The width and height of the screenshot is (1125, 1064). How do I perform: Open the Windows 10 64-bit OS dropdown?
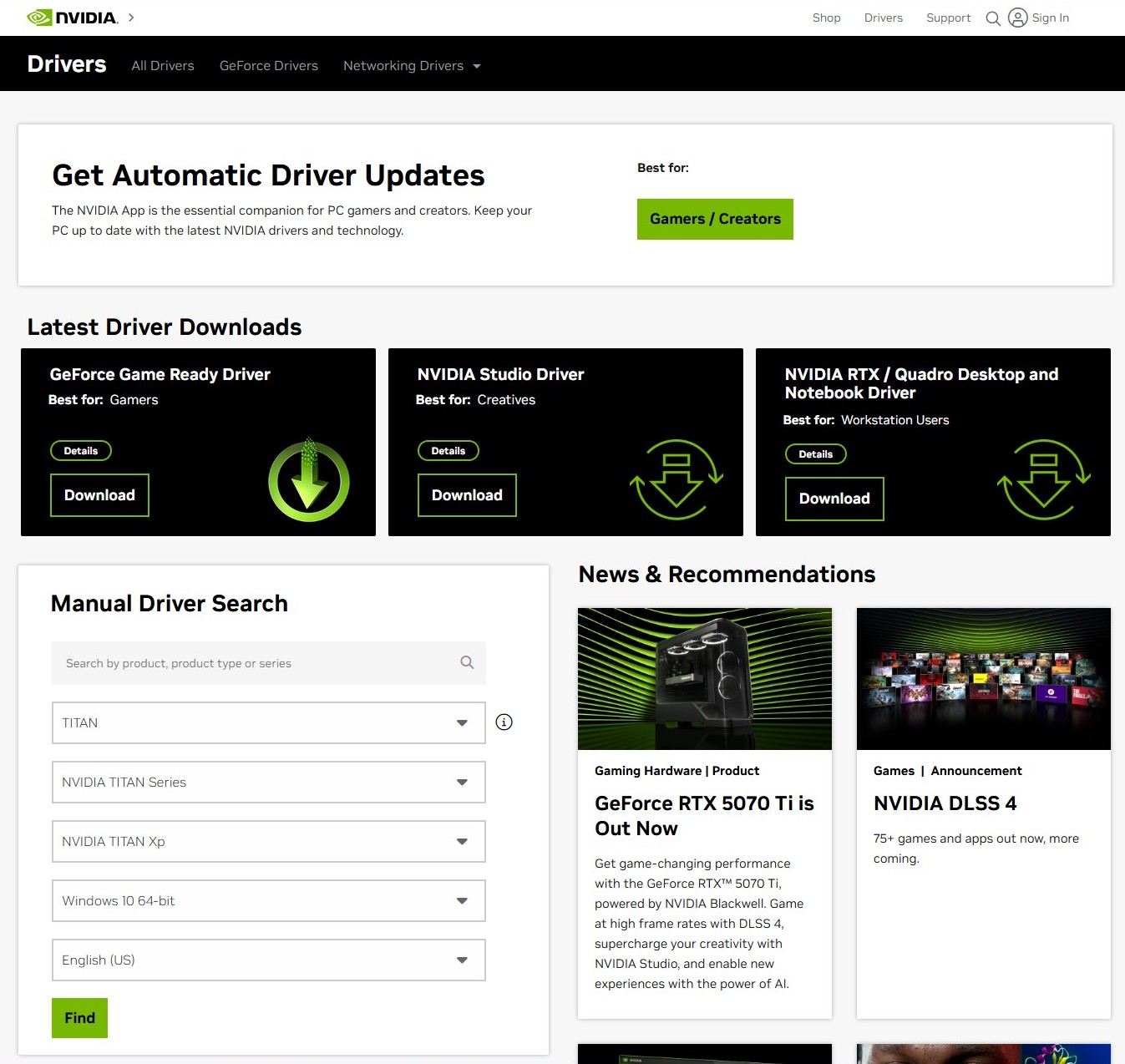269,900
